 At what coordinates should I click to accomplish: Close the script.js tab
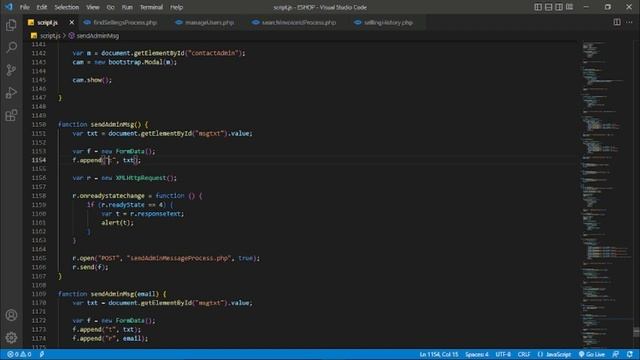pyautogui.click(x=71, y=22)
